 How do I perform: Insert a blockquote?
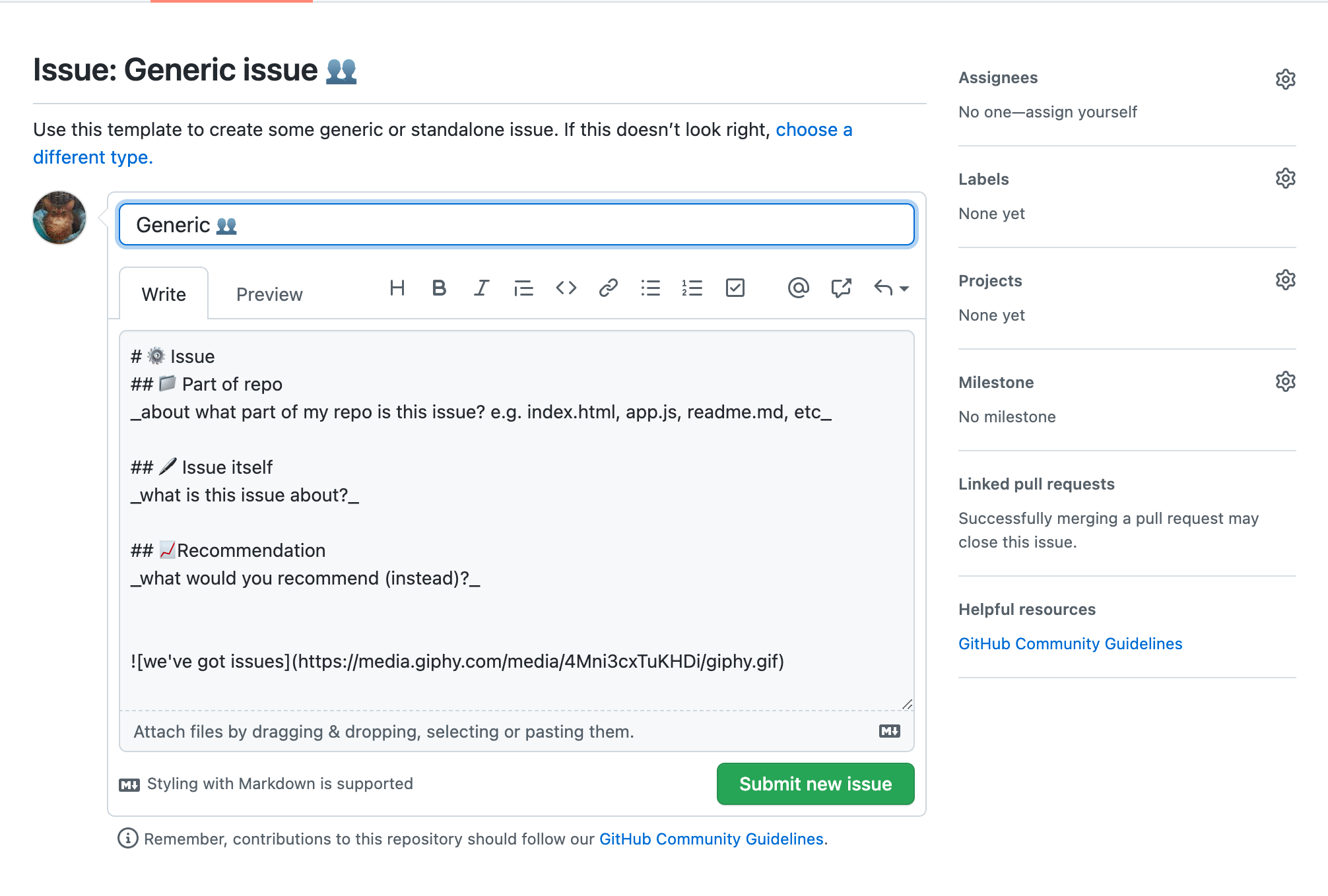tap(523, 288)
